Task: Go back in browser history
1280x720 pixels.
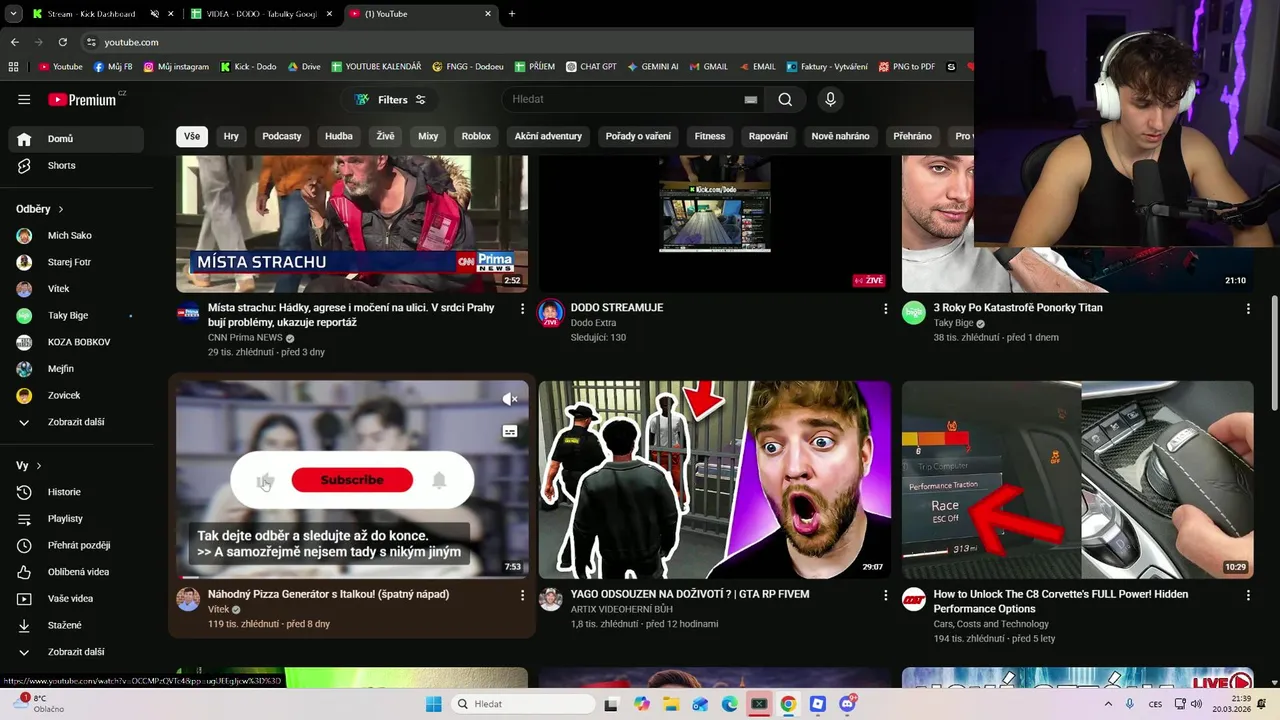Action: [14, 42]
